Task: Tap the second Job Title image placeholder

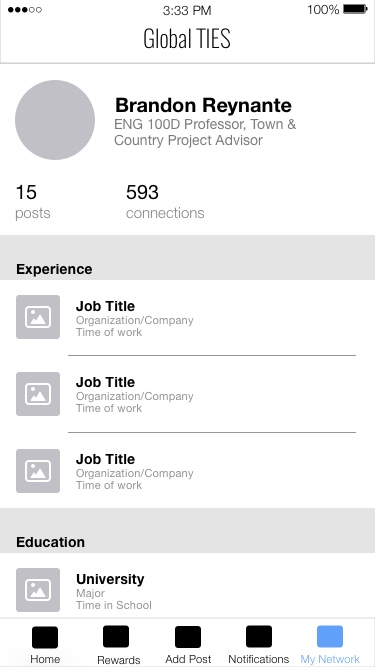Action: click(x=38, y=394)
